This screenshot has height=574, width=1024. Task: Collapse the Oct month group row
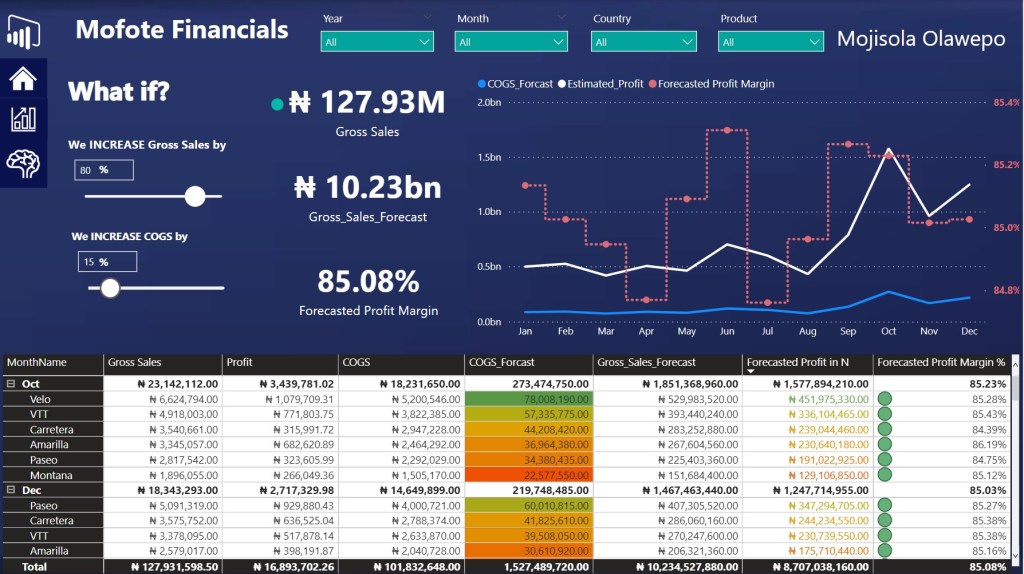point(10,384)
